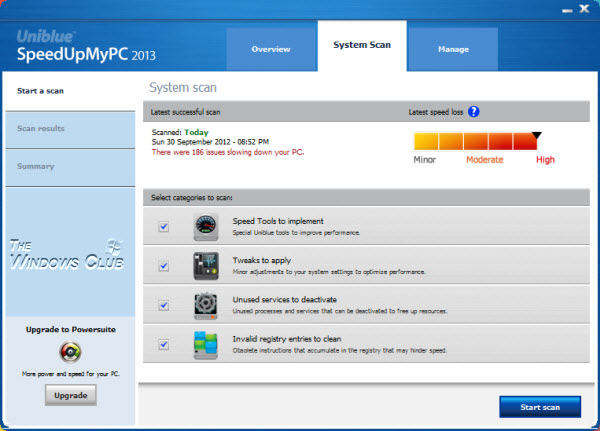Click the Speed Tools speedometer icon
Viewport: 600px width, 431px height.
tap(207, 226)
